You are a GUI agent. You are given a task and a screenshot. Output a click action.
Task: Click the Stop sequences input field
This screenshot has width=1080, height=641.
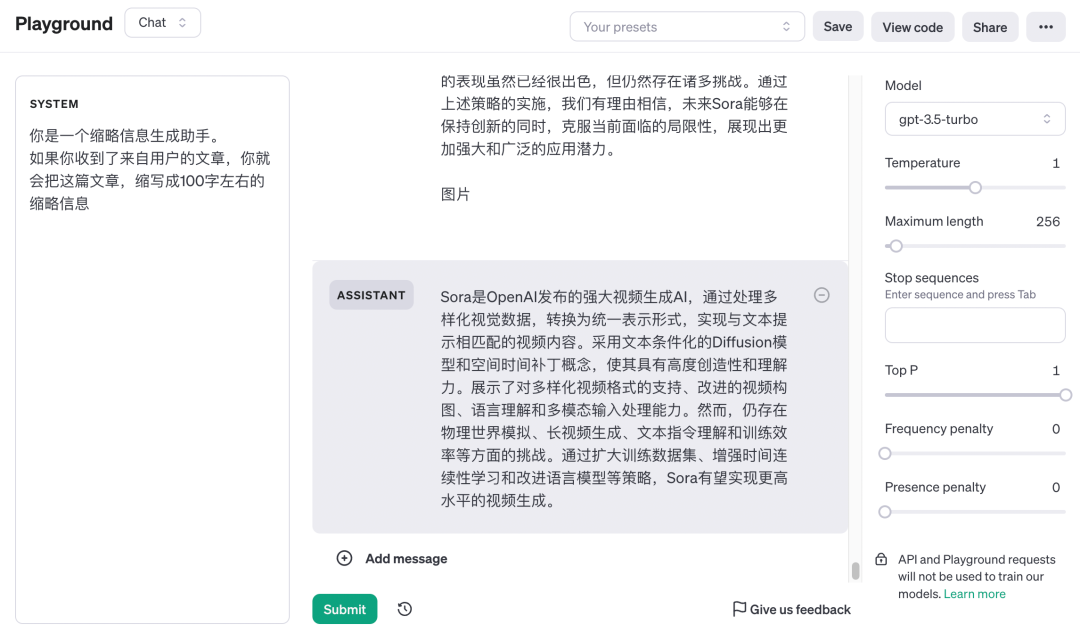point(975,325)
